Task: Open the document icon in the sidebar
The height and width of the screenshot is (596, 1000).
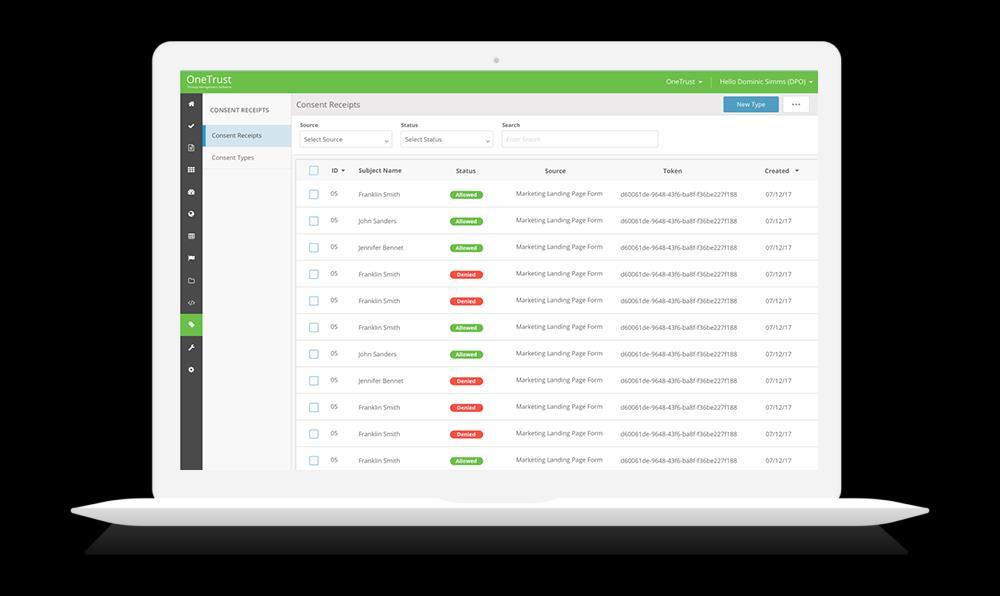Action: (x=191, y=148)
